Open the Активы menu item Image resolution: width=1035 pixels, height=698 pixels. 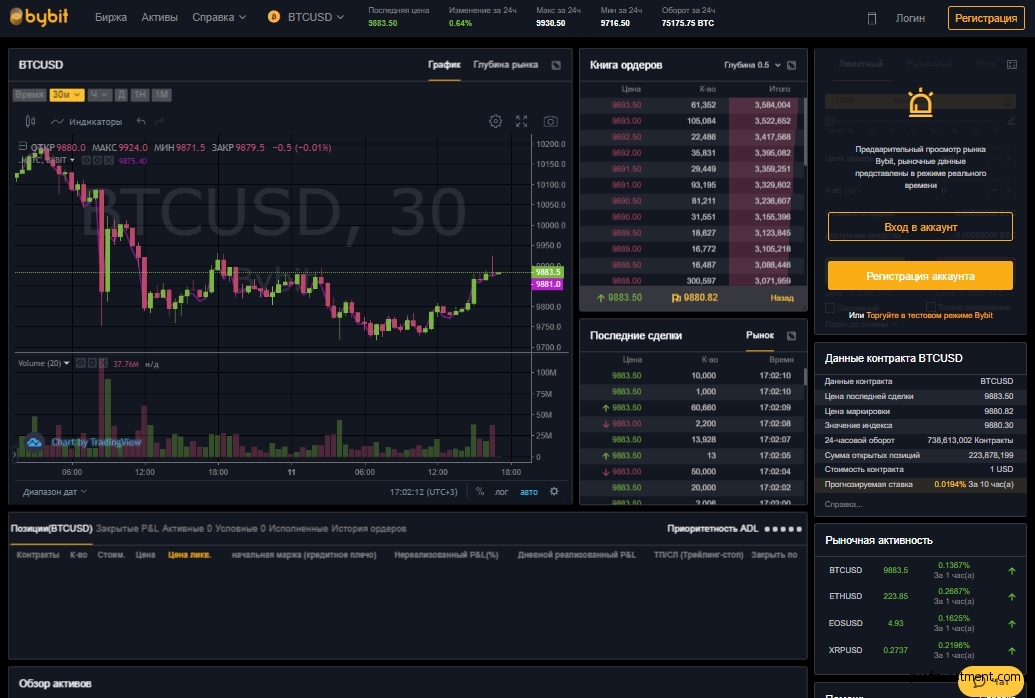159,17
